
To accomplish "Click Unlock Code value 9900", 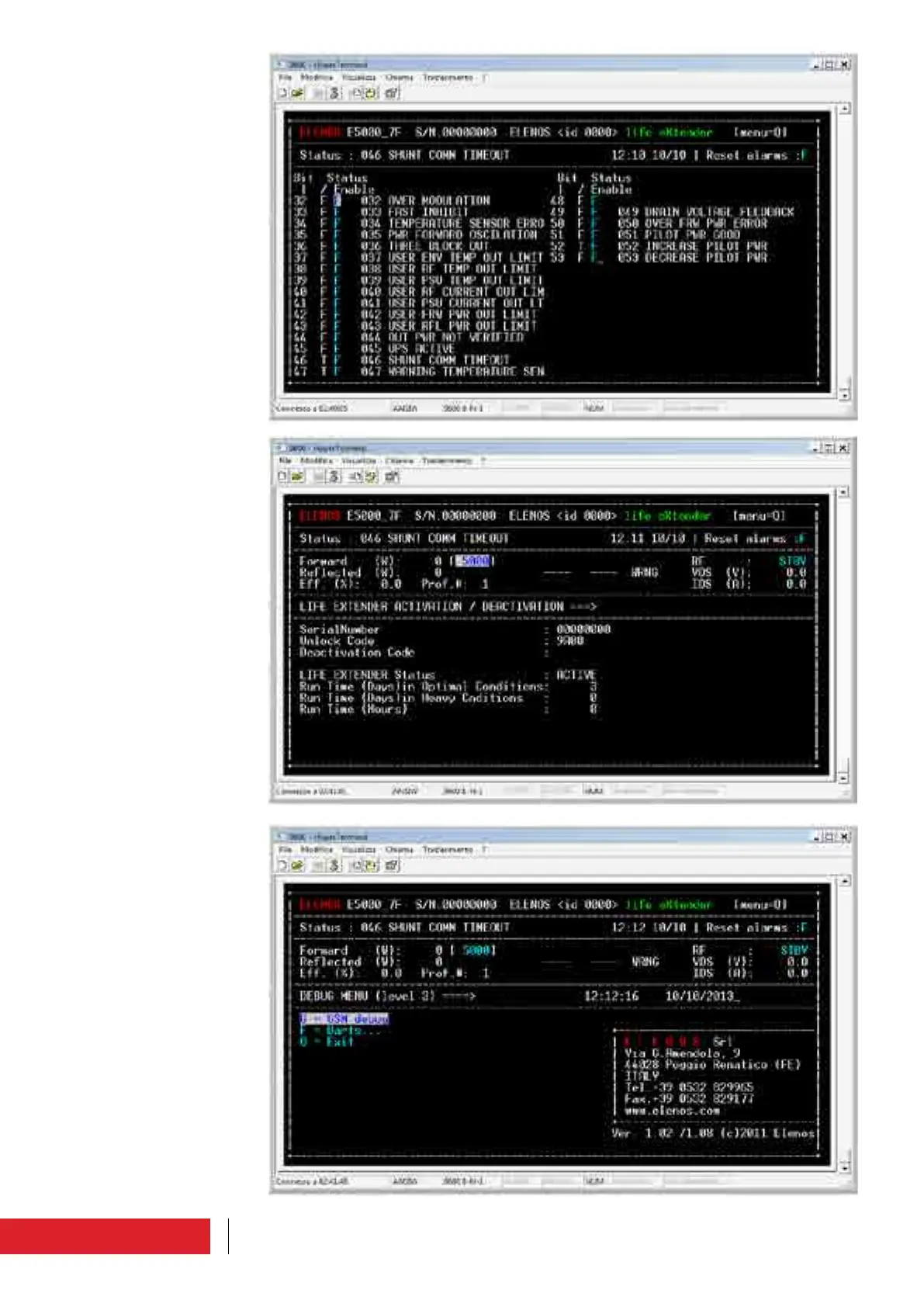I will pyautogui.click(x=570, y=641).
